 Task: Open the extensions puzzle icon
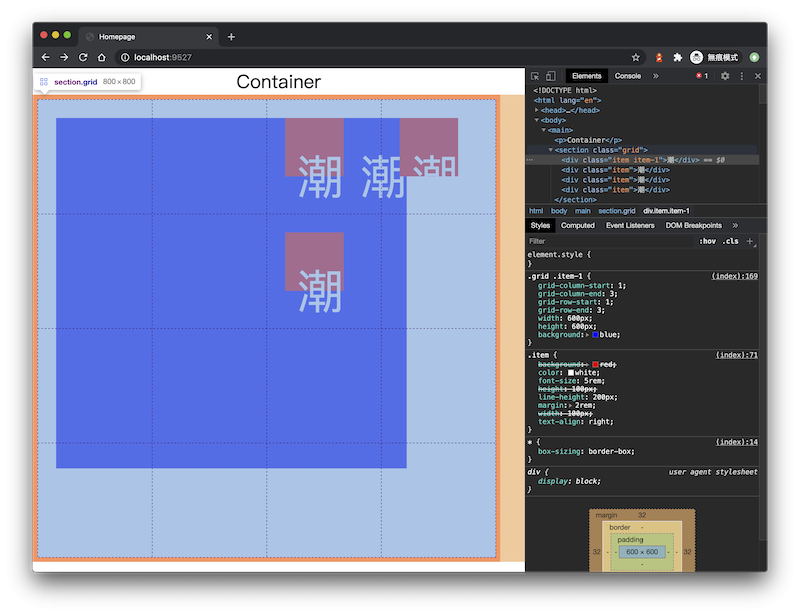678,57
